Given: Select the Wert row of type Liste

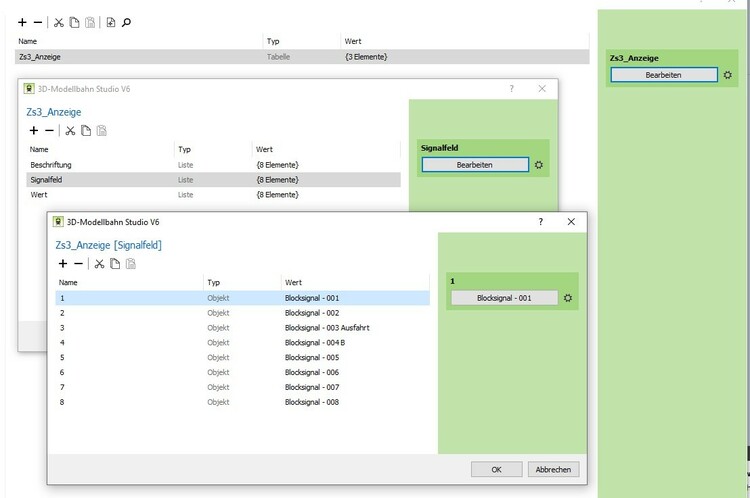Looking at the screenshot, I should point(213,195).
